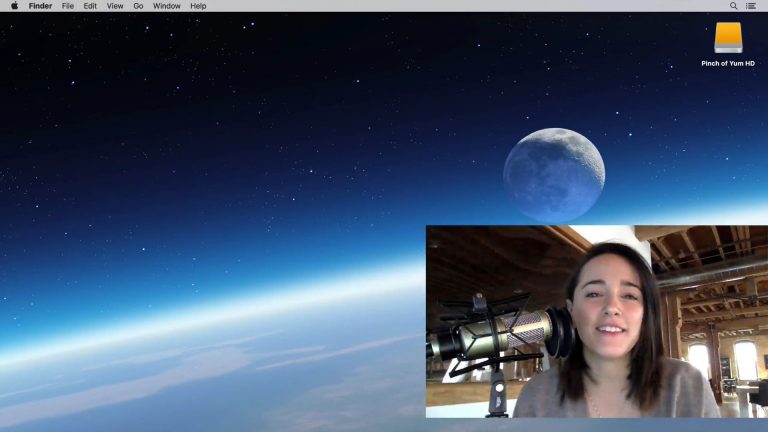768x432 pixels.
Task: Open the Help menu
Action: click(x=198, y=6)
